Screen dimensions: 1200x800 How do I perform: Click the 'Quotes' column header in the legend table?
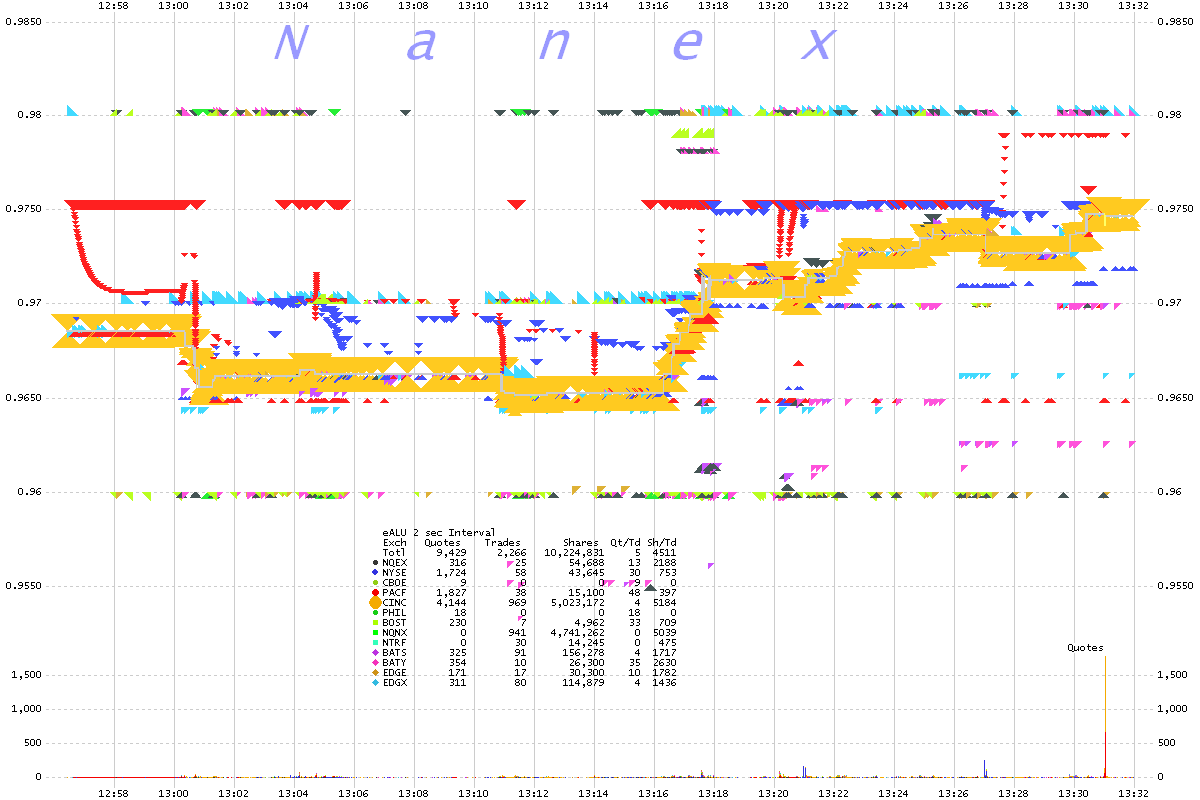442,543
